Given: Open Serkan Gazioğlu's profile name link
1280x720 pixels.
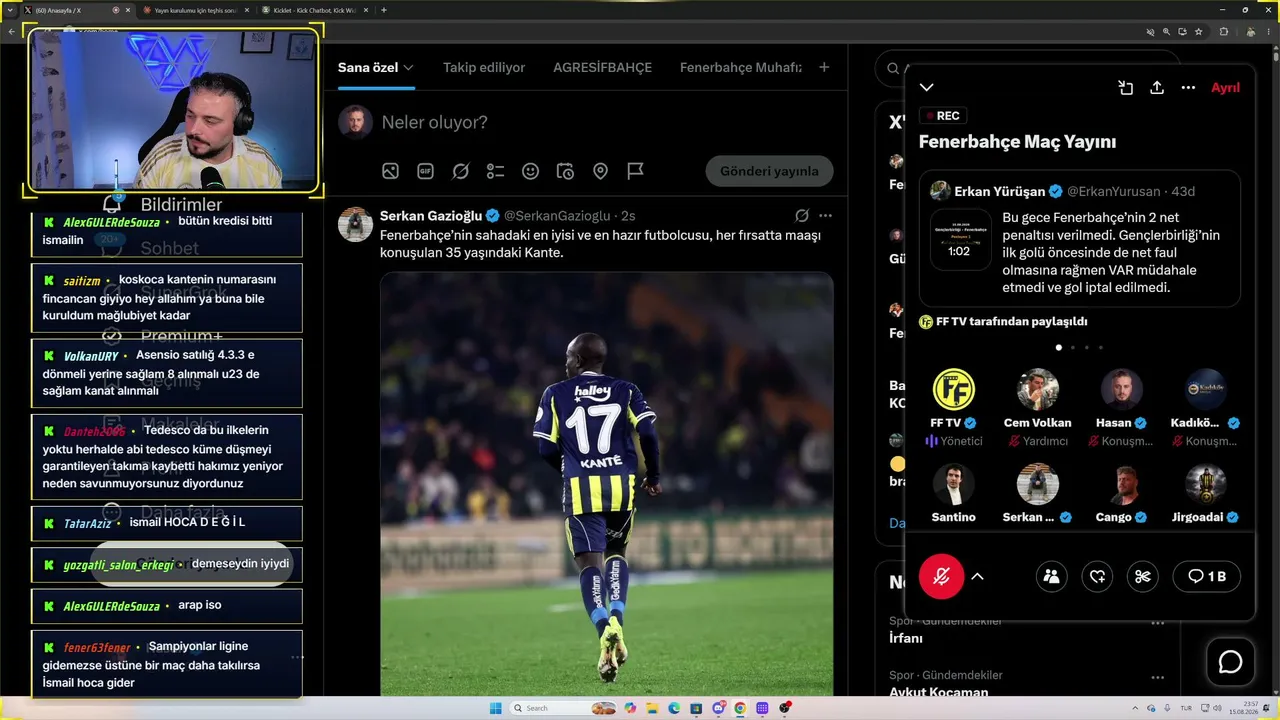Looking at the screenshot, I should 431,216.
